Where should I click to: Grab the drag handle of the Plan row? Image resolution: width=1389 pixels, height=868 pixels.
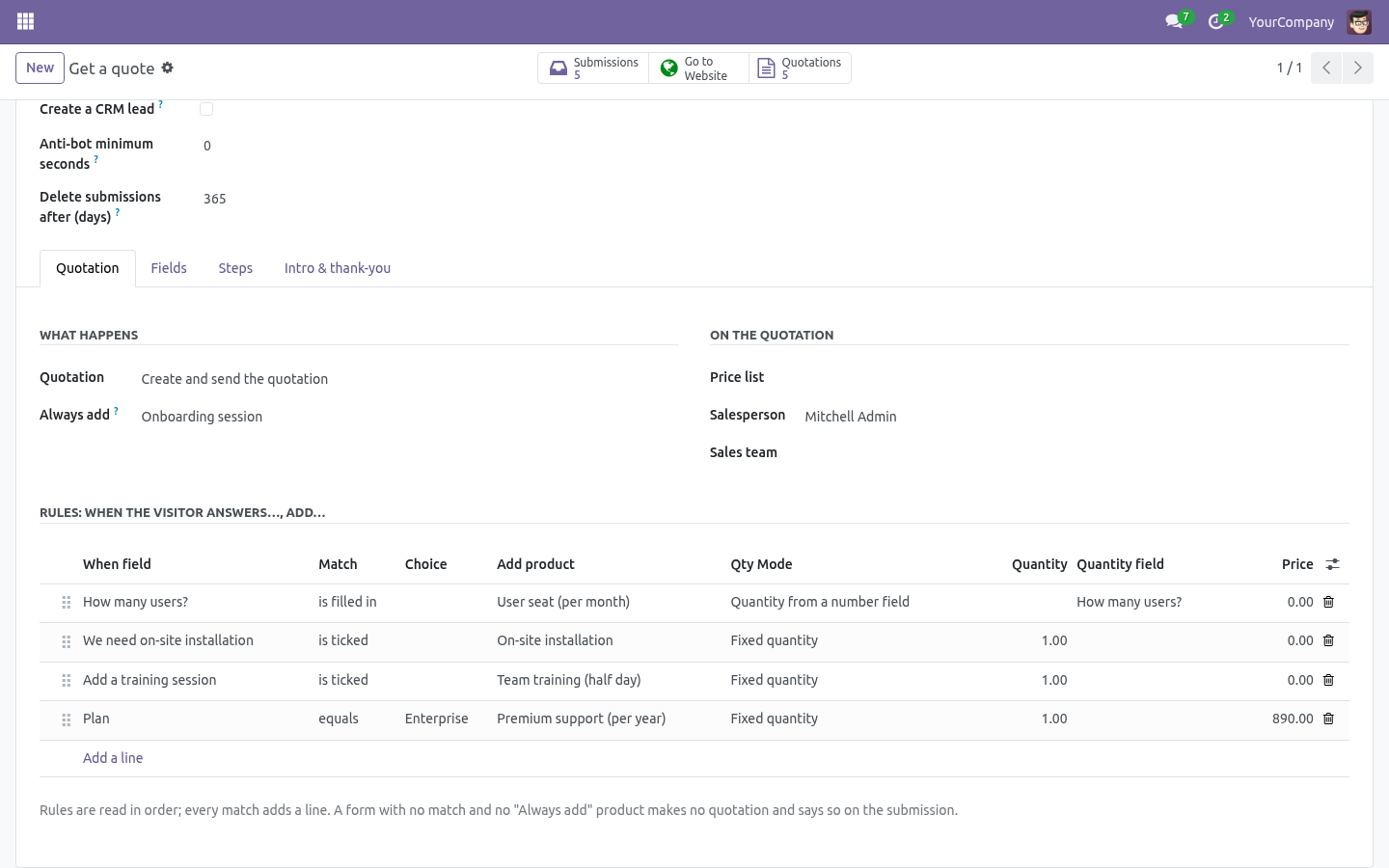point(67,719)
